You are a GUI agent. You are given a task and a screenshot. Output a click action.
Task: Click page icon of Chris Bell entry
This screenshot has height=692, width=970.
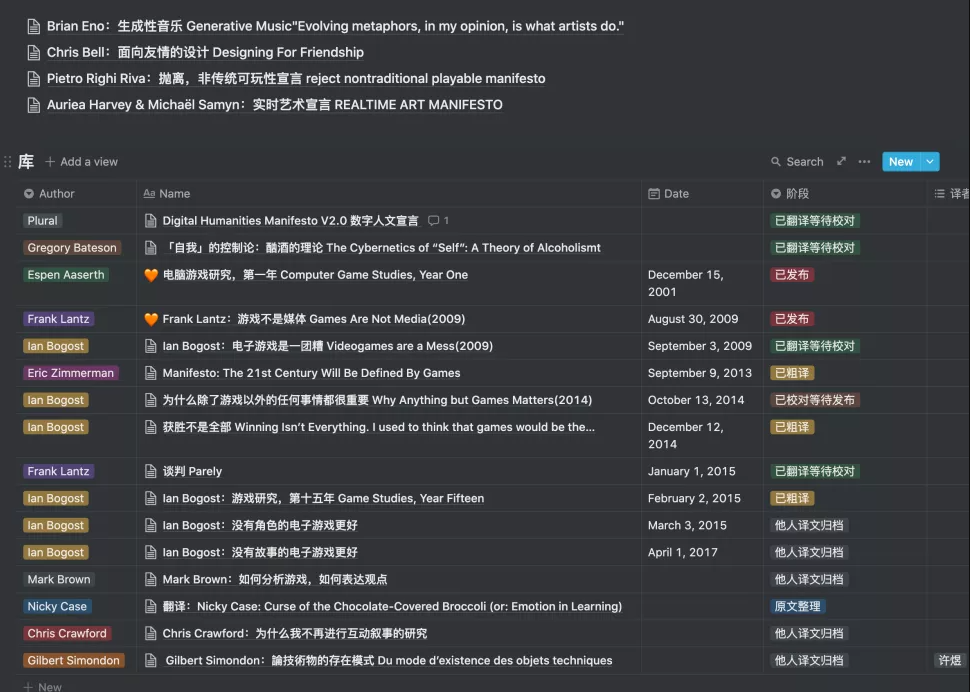[34, 53]
